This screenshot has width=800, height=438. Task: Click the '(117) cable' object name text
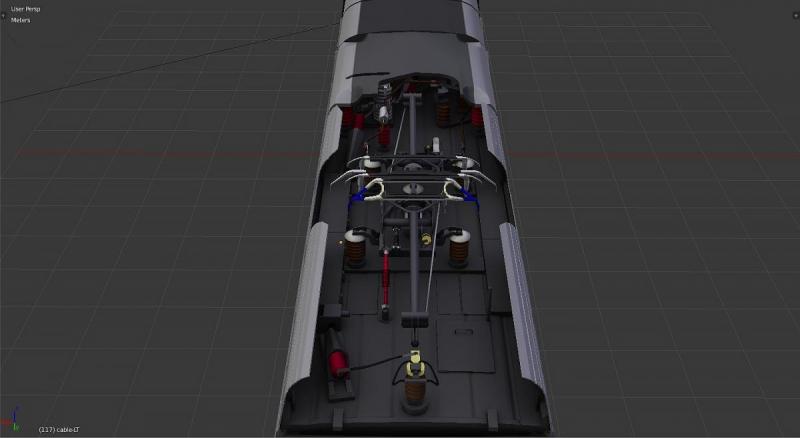tap(59, 430)
